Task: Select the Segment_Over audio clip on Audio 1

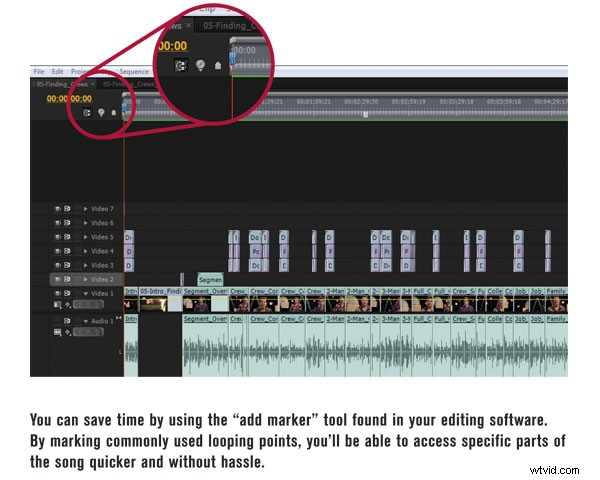Action: (205, 345)
